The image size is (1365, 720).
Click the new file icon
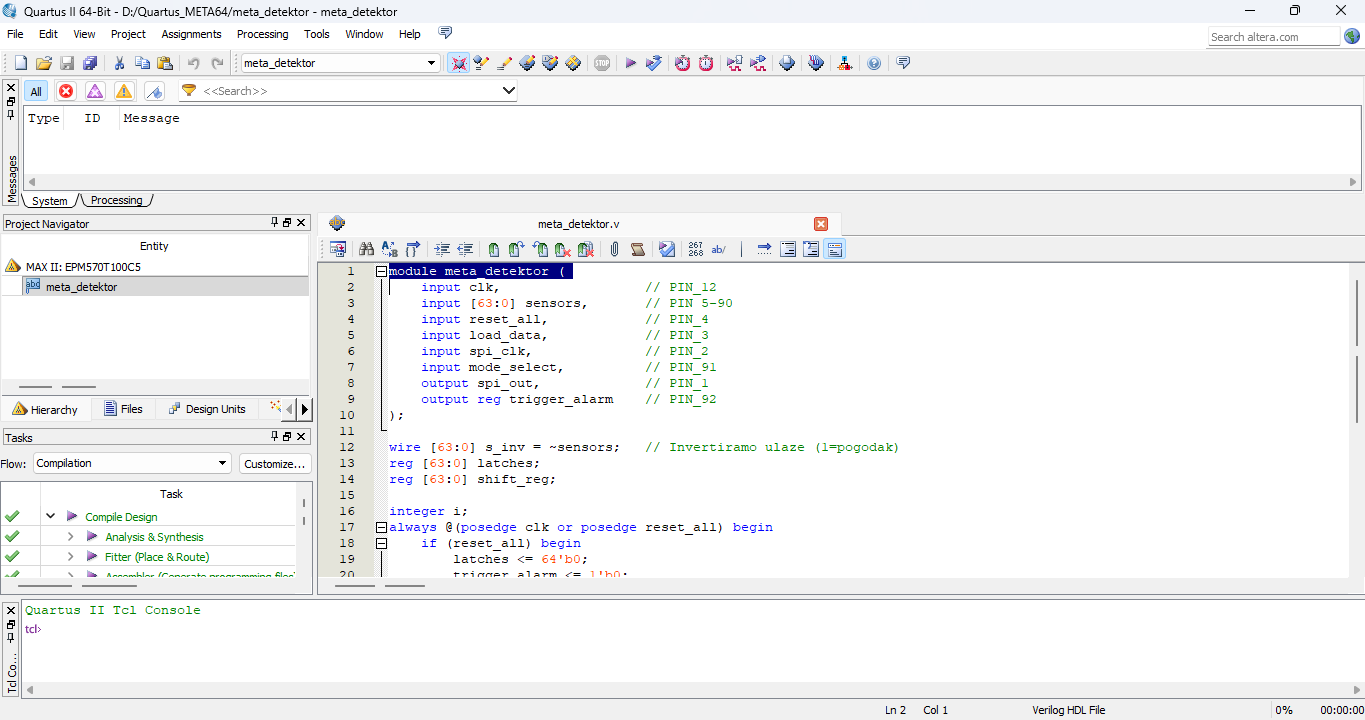(20, 63)
